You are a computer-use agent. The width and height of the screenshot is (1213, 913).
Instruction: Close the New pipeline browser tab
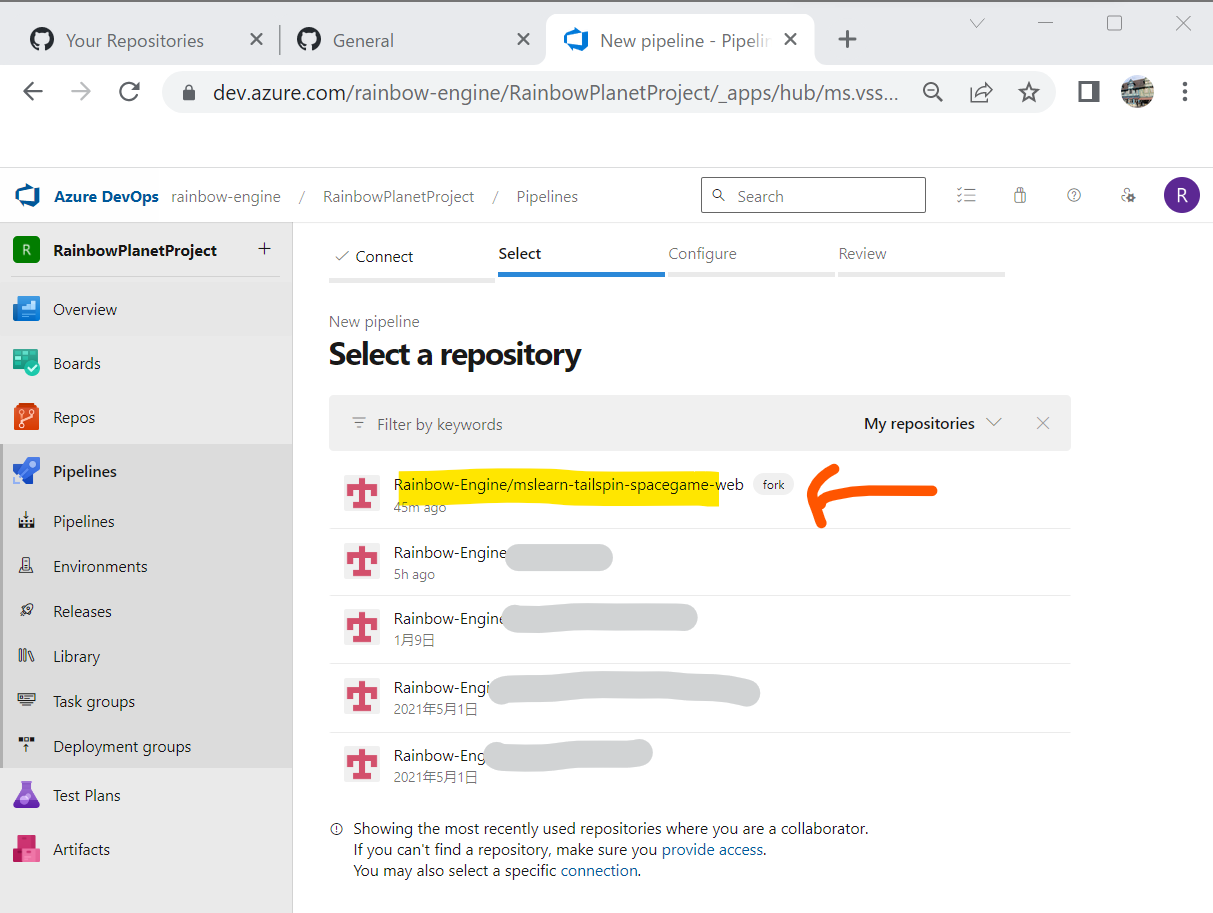791,40
